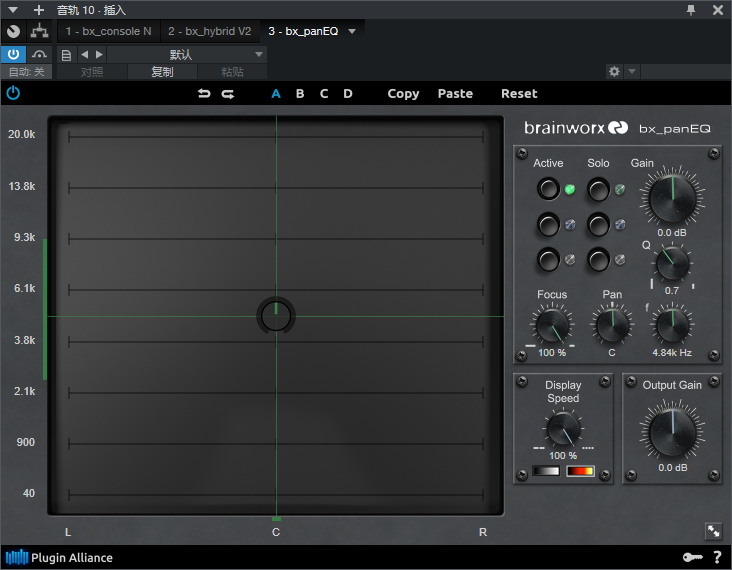This screenshot has height=570, width=732.
Task: Open the gear settings icon
Action: pyautogui.click(x=614, y=71)
